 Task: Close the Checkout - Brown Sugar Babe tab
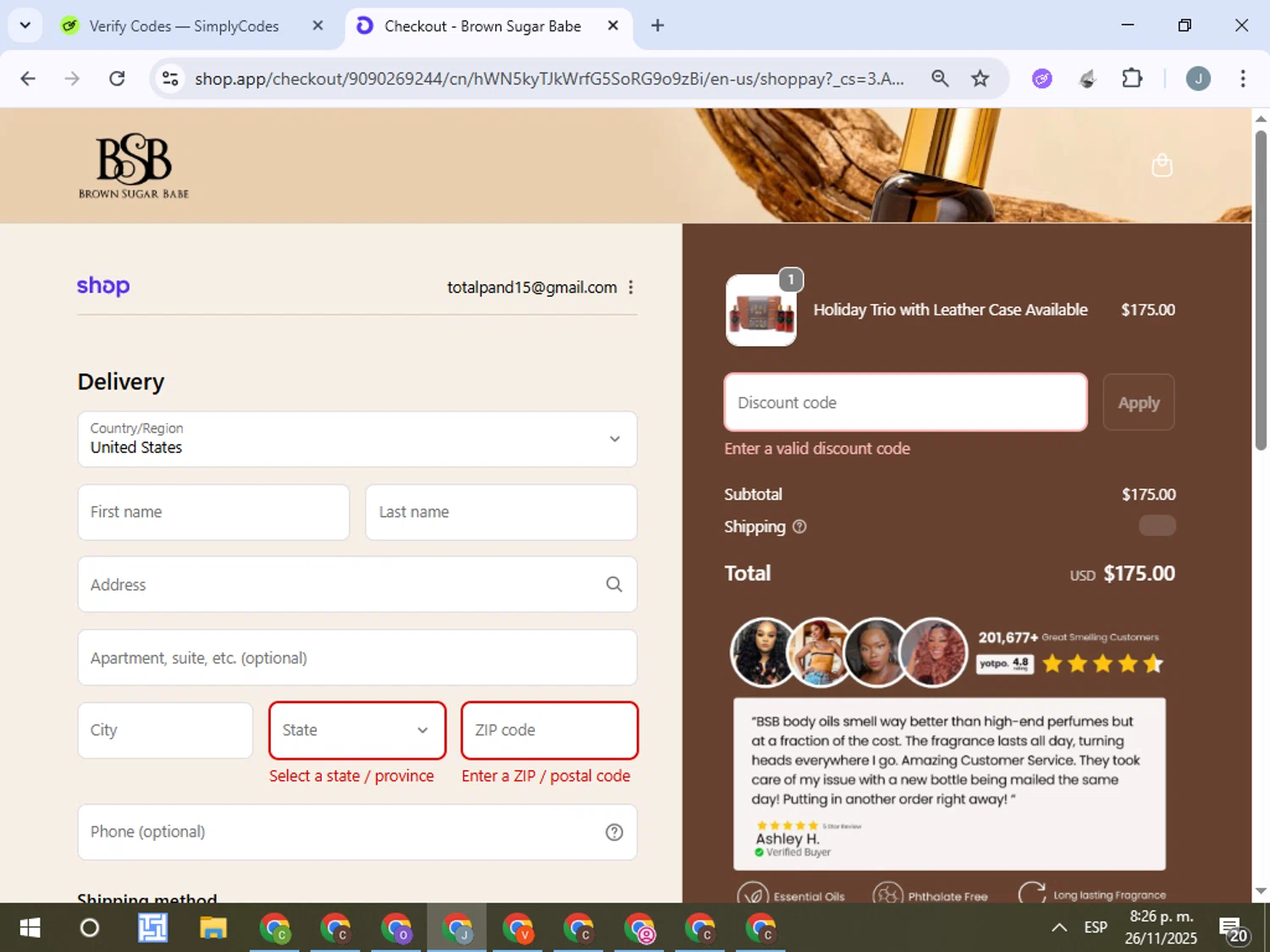pos(613,26)
